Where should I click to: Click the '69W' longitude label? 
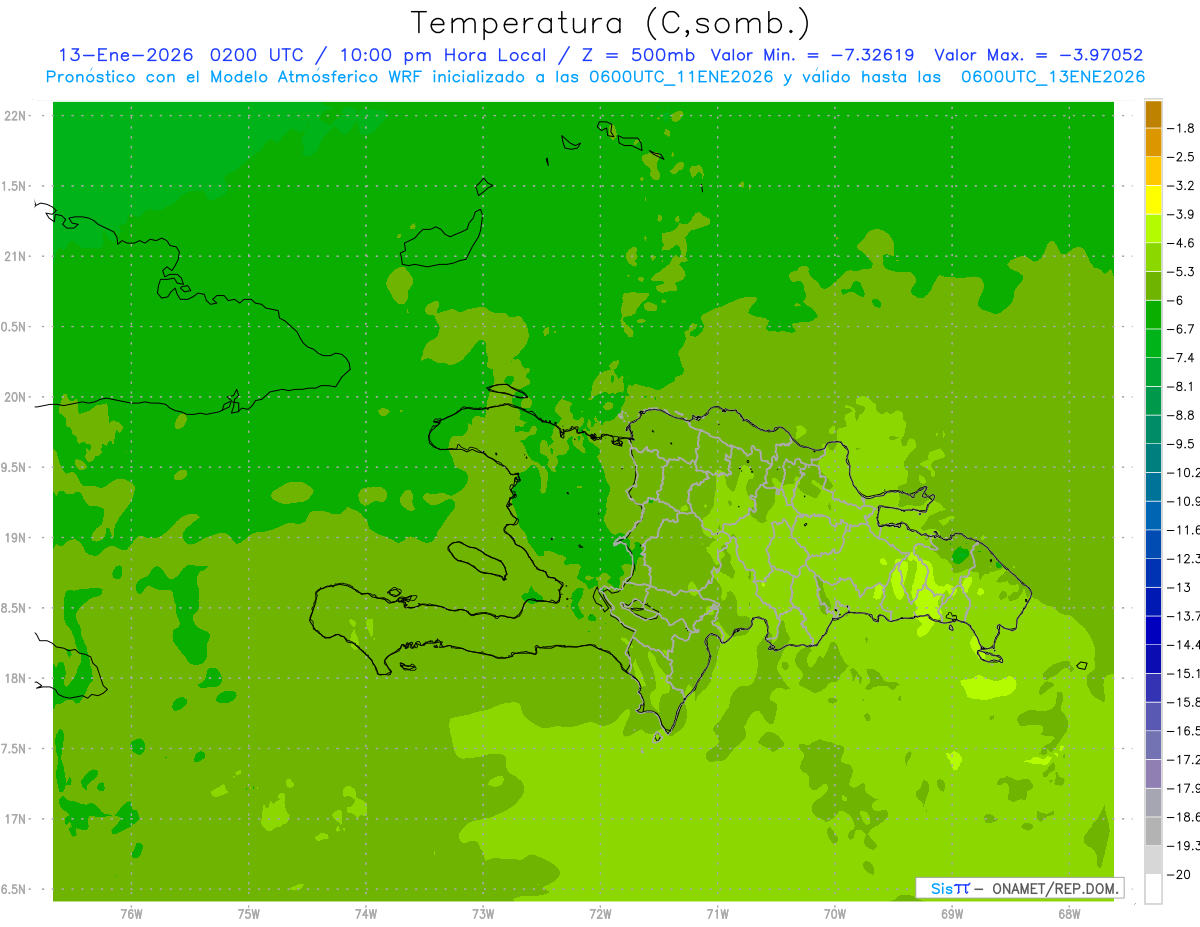pos(952,914)
